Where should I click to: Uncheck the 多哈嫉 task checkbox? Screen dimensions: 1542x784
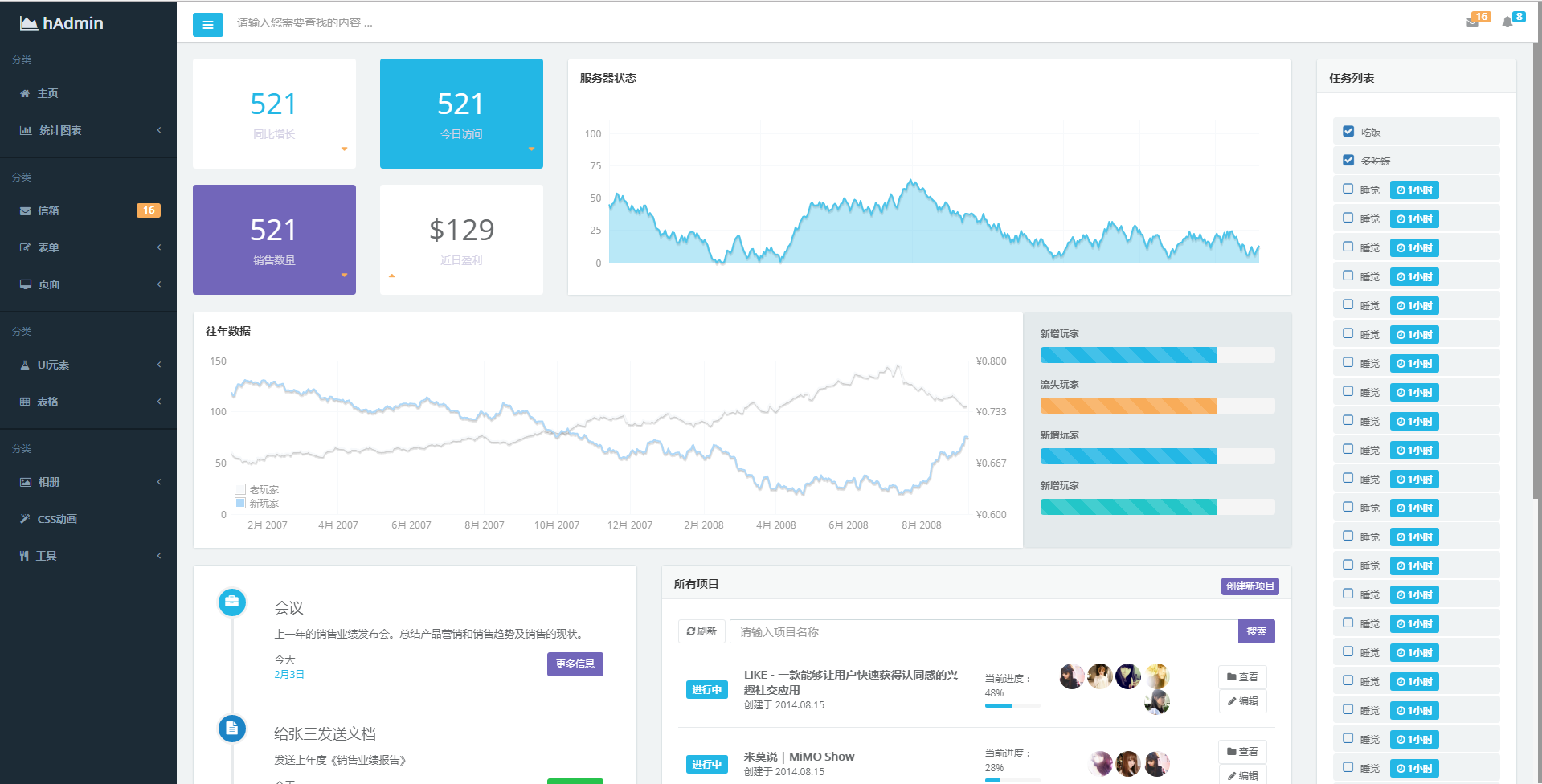pyautogui.click(x=1348, y=160)
